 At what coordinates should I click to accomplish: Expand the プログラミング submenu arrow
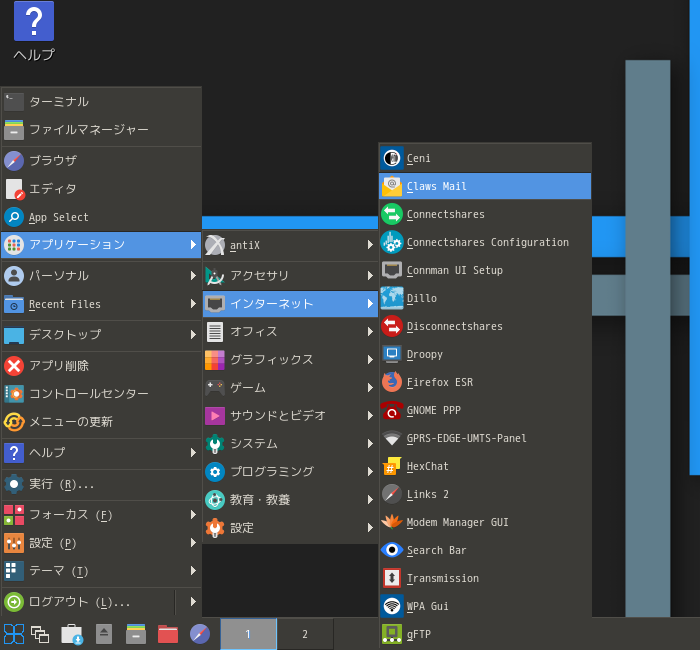coord(370,471)
